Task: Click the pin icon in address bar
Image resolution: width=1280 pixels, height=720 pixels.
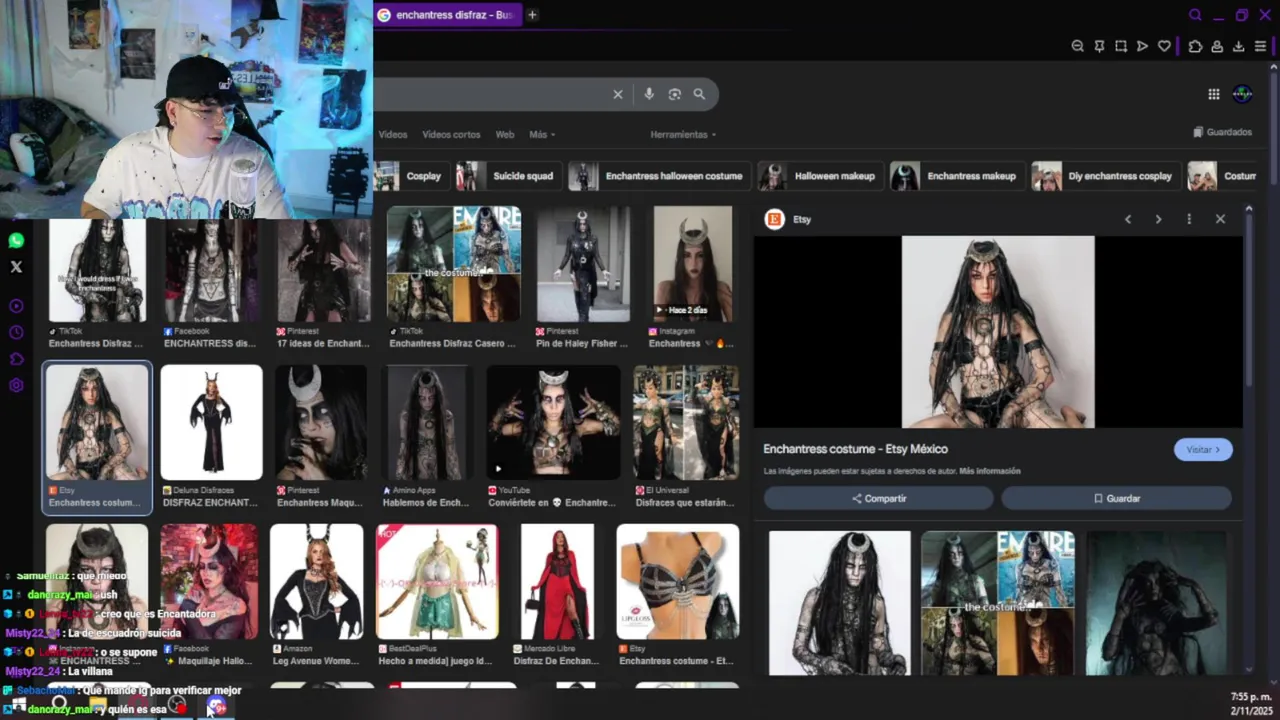Action: point(1099,46)
